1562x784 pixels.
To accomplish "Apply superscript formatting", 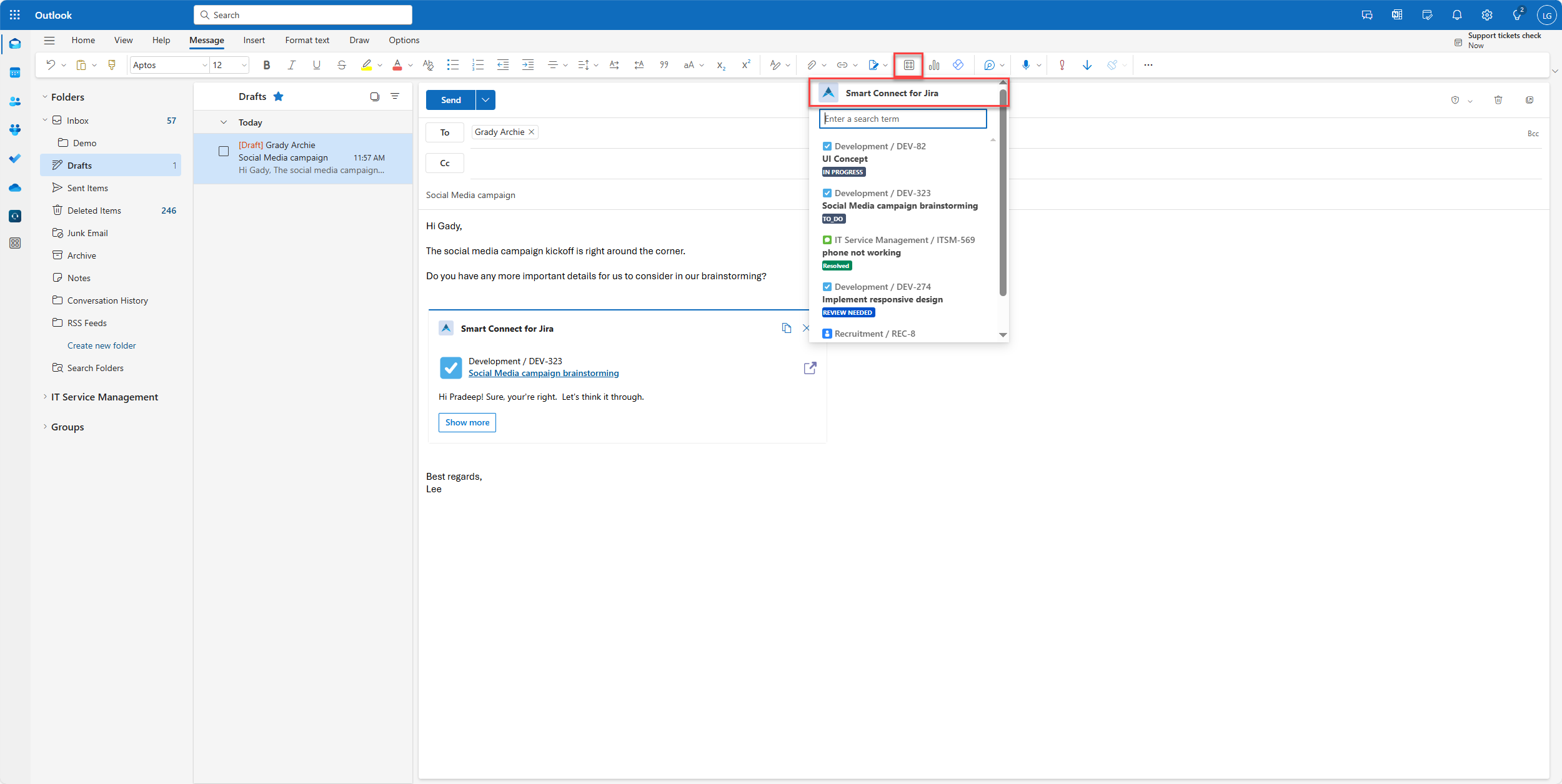I will [746, 65].
